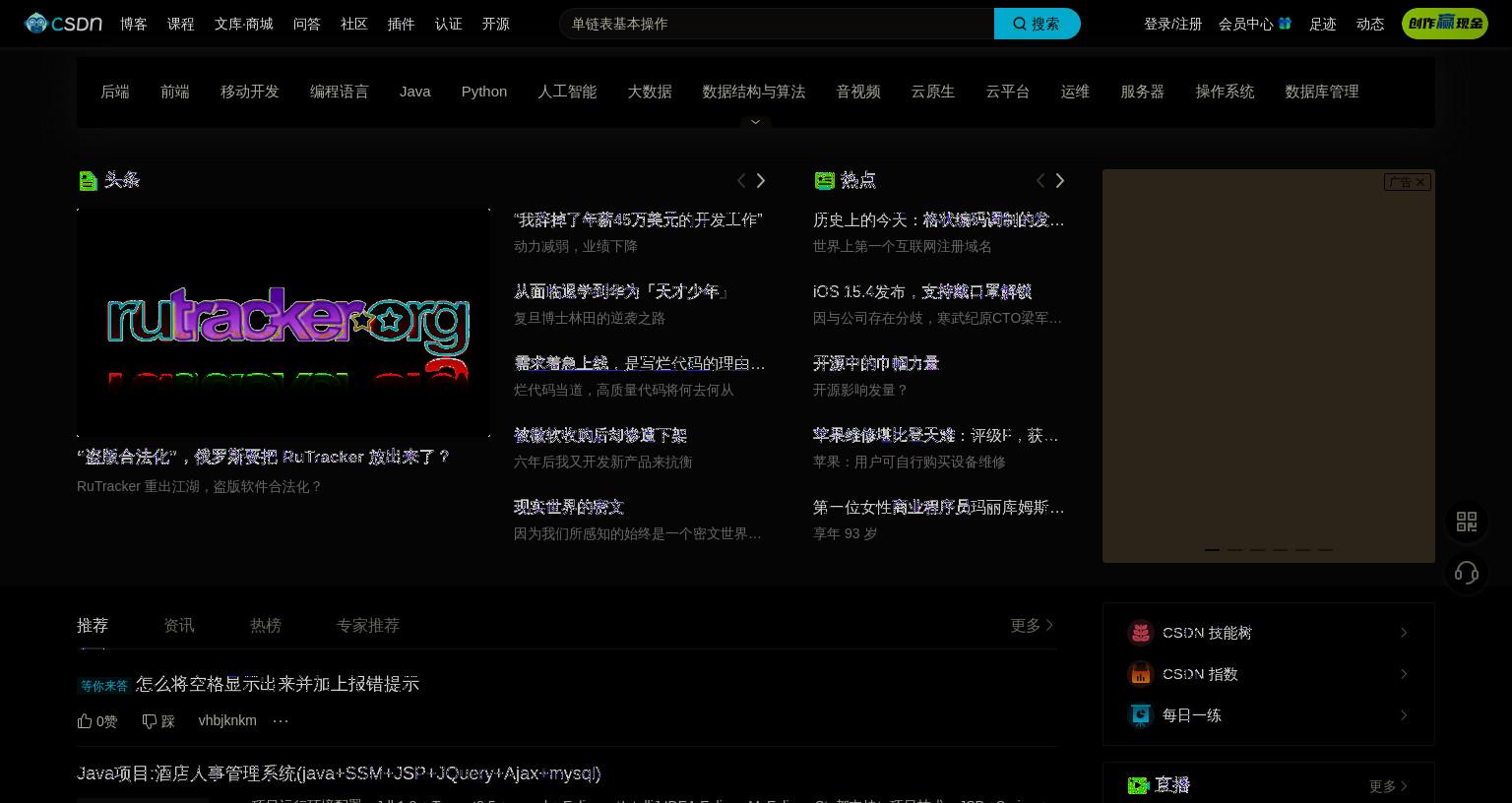The image size is (1512, 803).
Task: Open the "盗版合法化" RuTracker headline
Action: [x=264, y=457]
